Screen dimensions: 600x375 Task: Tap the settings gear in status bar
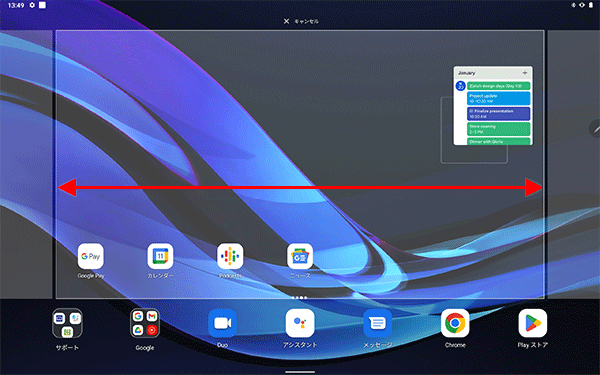click(x=32, y=5)
